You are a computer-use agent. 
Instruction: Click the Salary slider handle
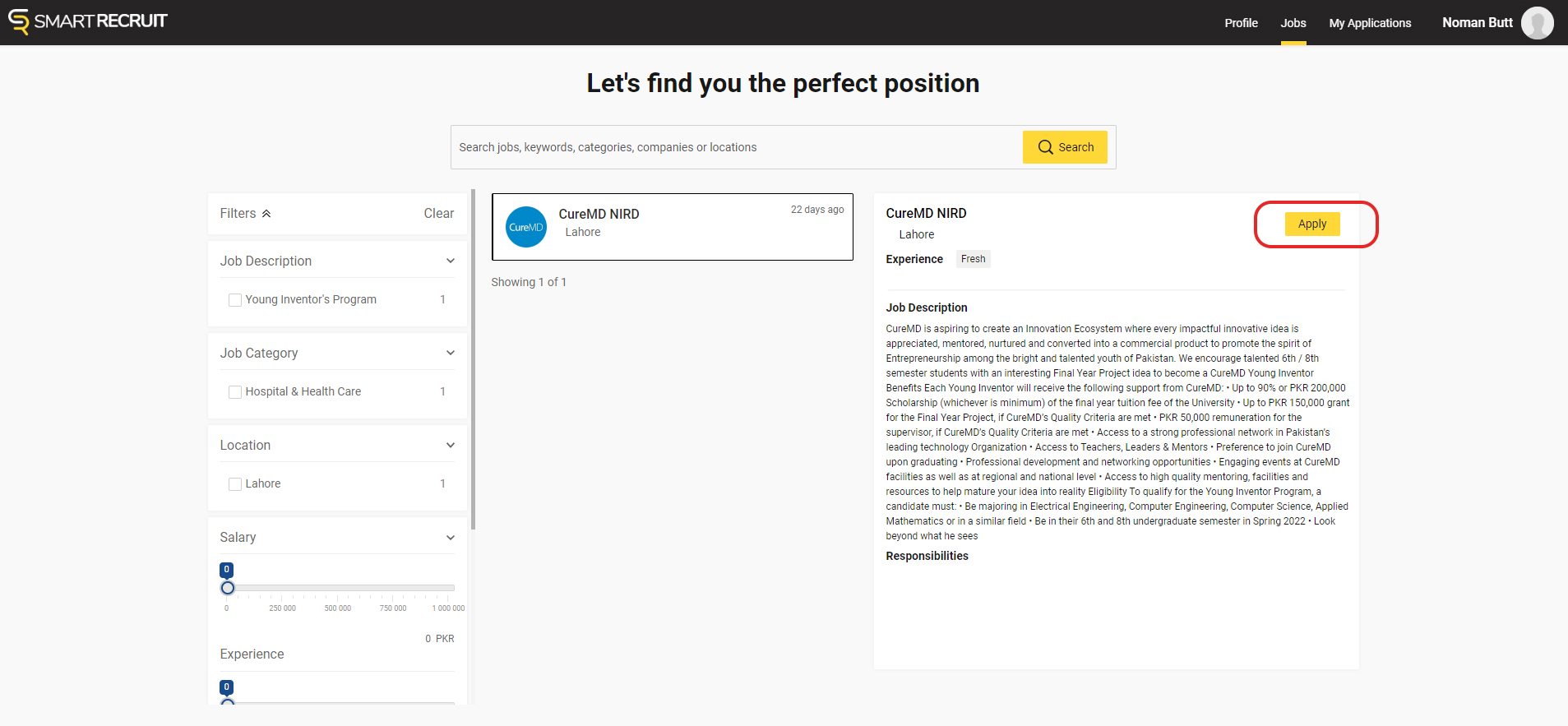(x=228, y=588)
